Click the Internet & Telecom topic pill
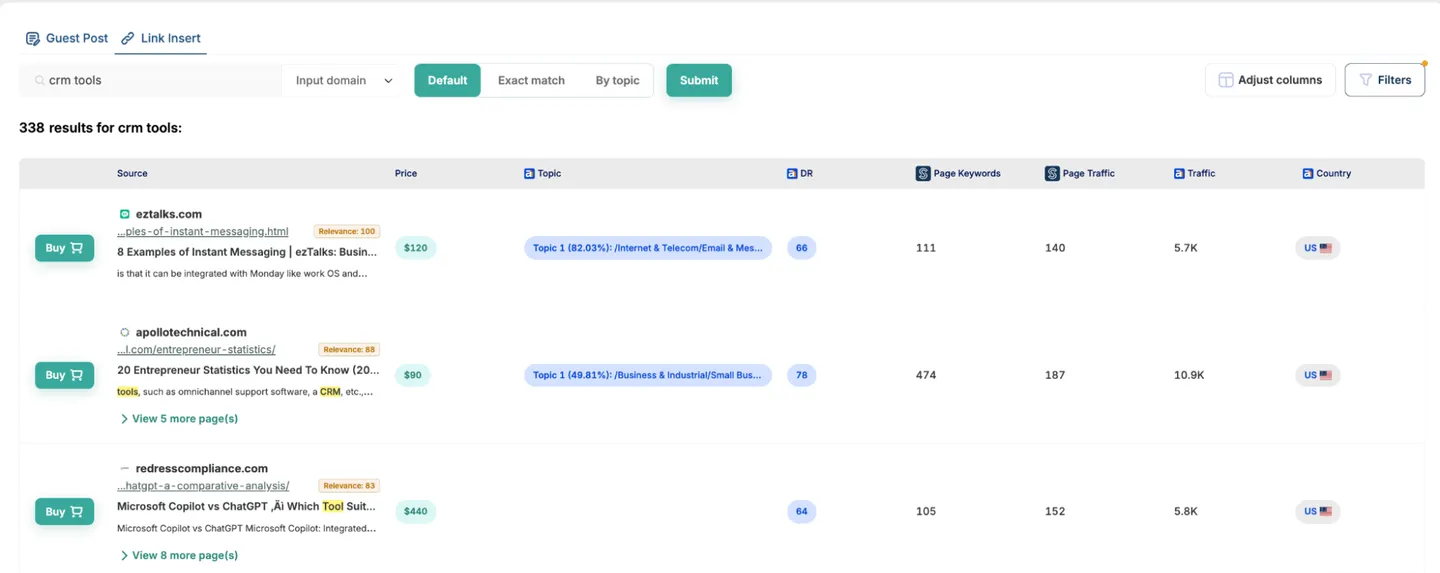 648,248
